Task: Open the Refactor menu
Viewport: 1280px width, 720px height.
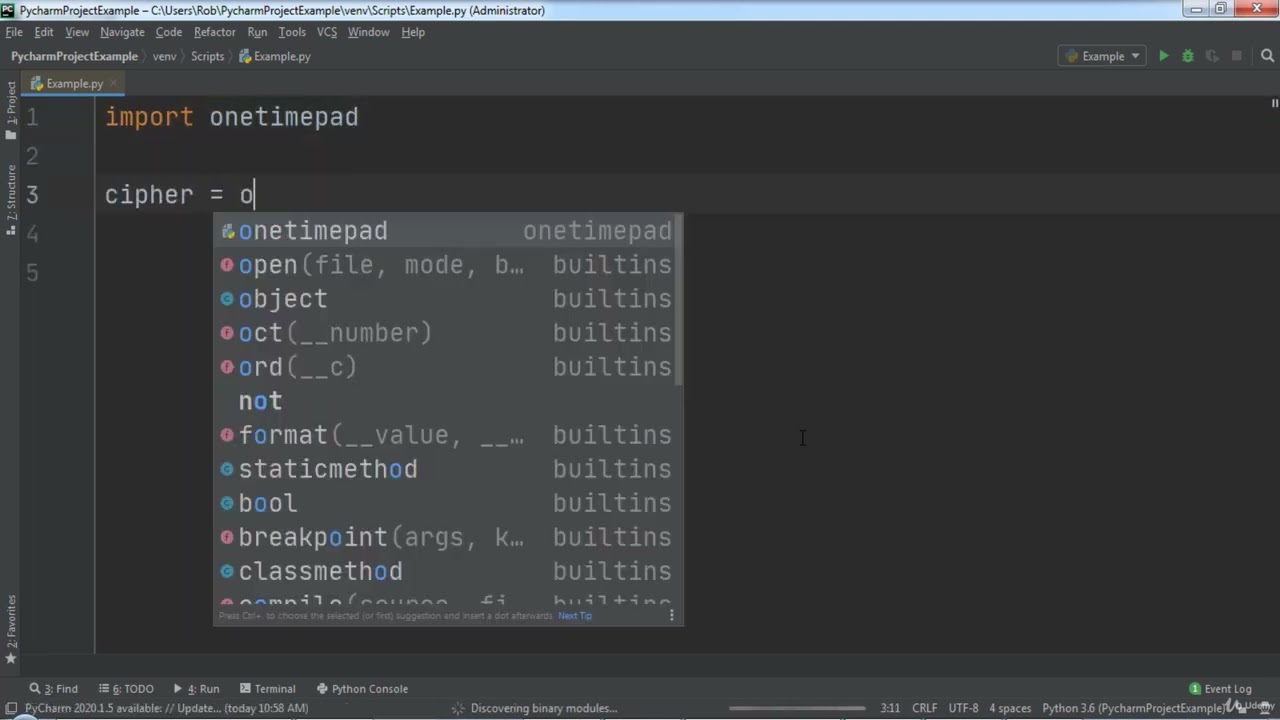Action: (214, 32)
